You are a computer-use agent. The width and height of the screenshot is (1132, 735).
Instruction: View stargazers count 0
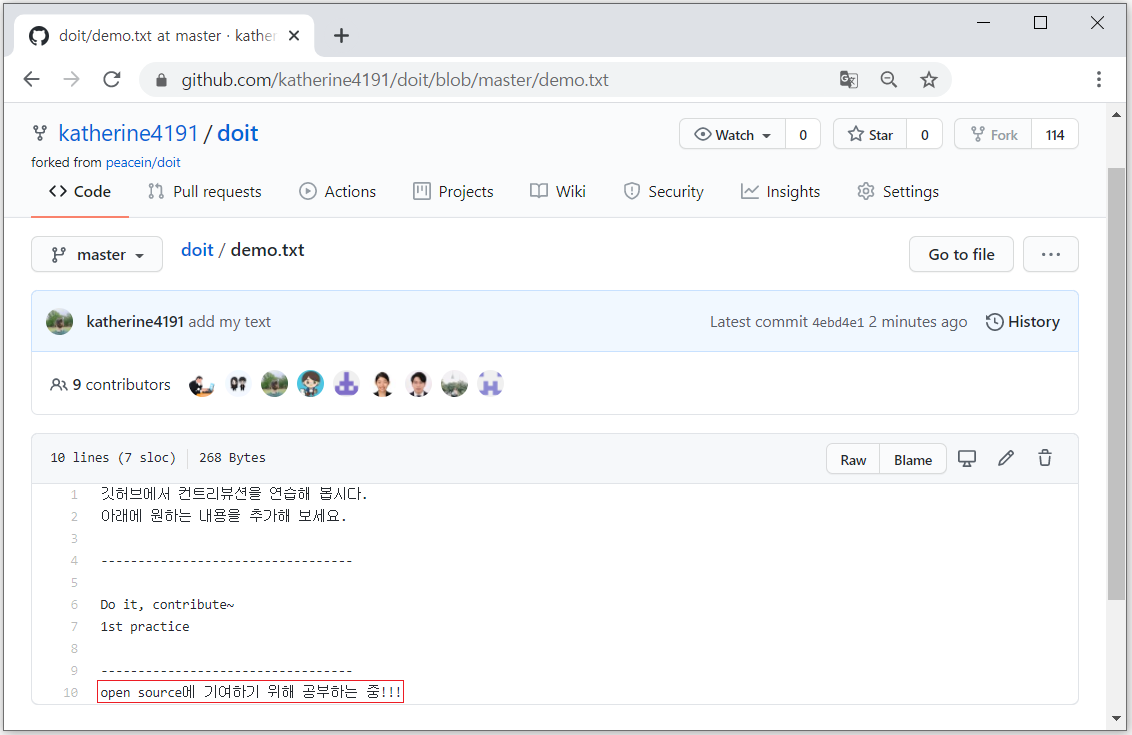coord(925,135)
